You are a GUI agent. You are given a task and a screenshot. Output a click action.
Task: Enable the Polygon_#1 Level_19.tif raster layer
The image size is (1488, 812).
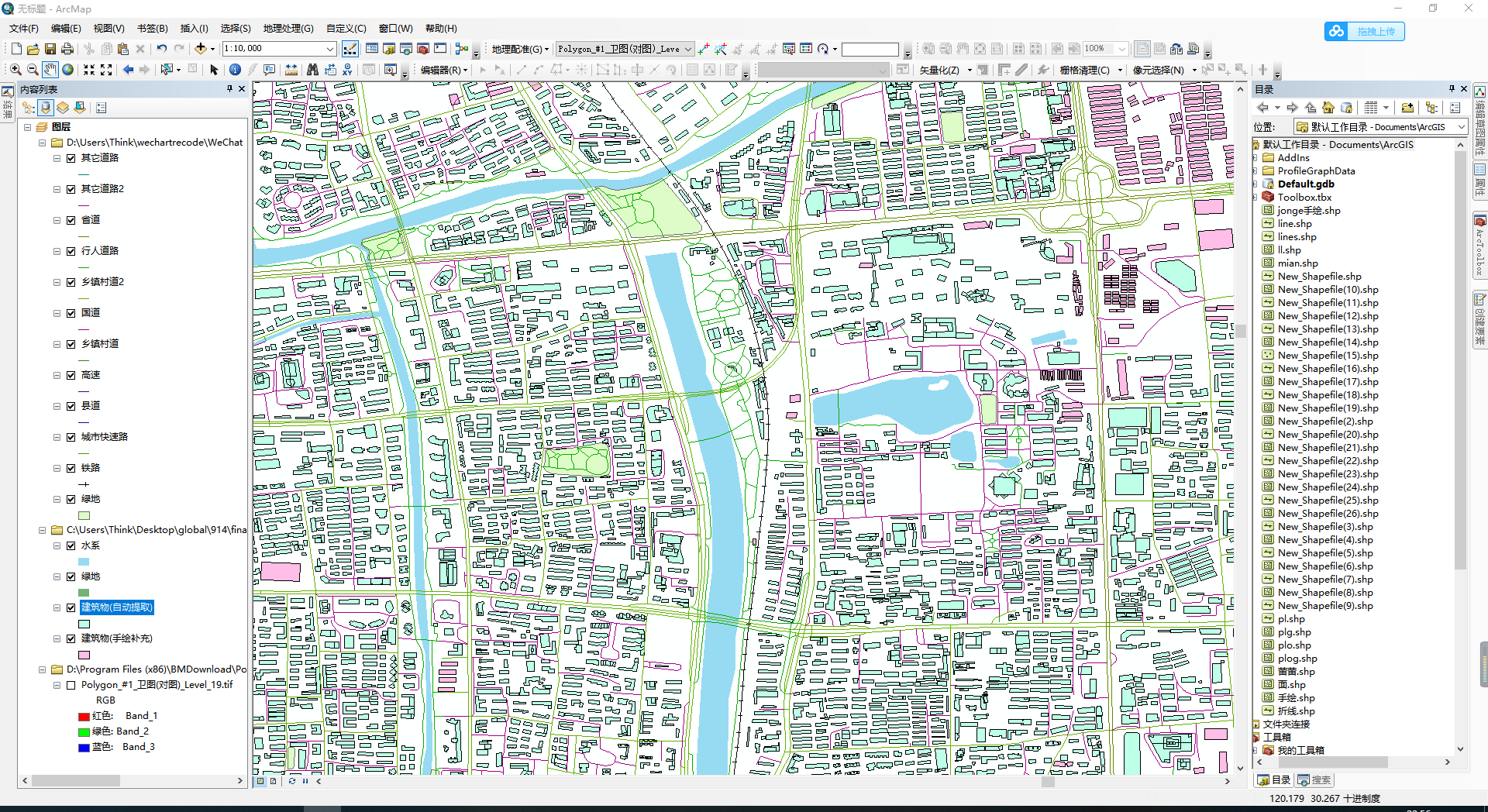[x=71, y=685]
